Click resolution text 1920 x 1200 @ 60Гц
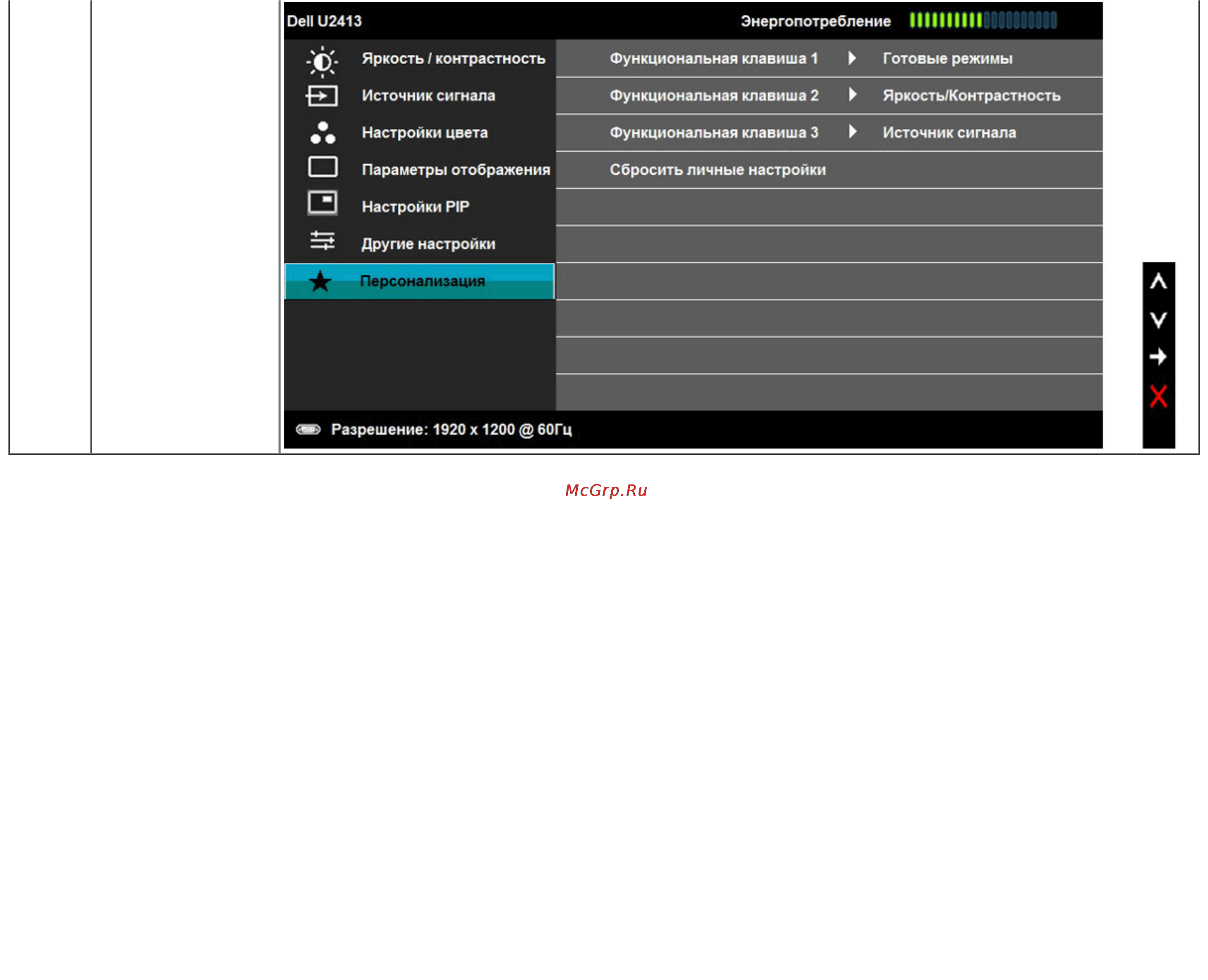Image resolution: width=1208 pixels, height=980 pixels. (502, 429)
